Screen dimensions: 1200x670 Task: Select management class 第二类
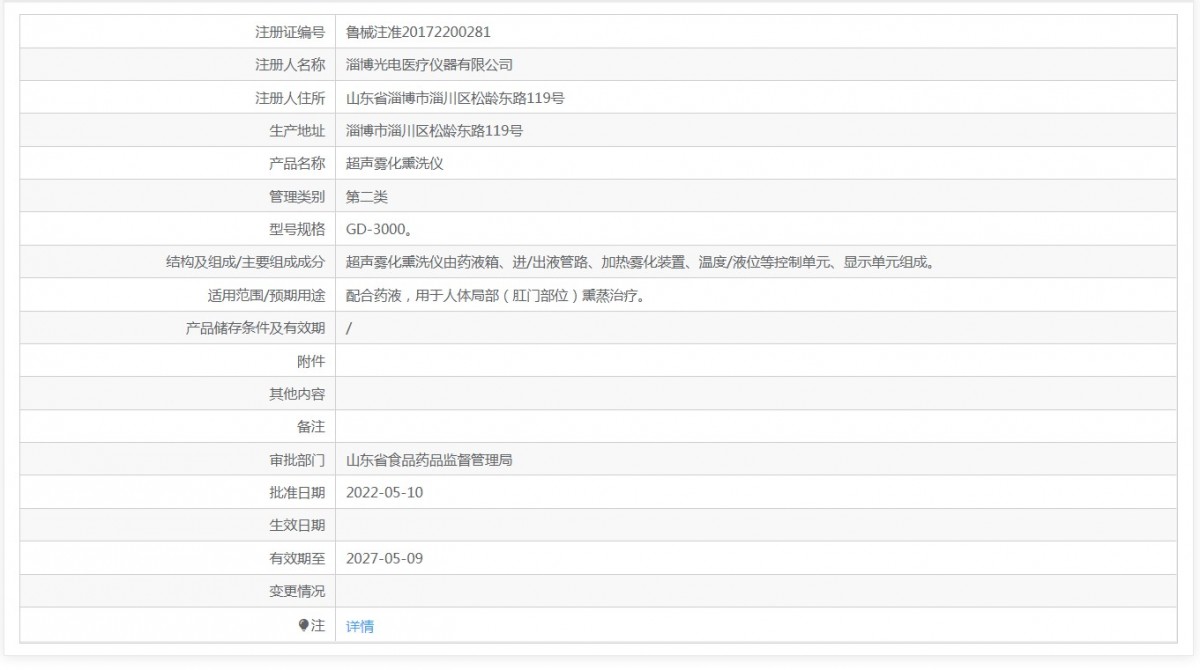tap(367, 197)
